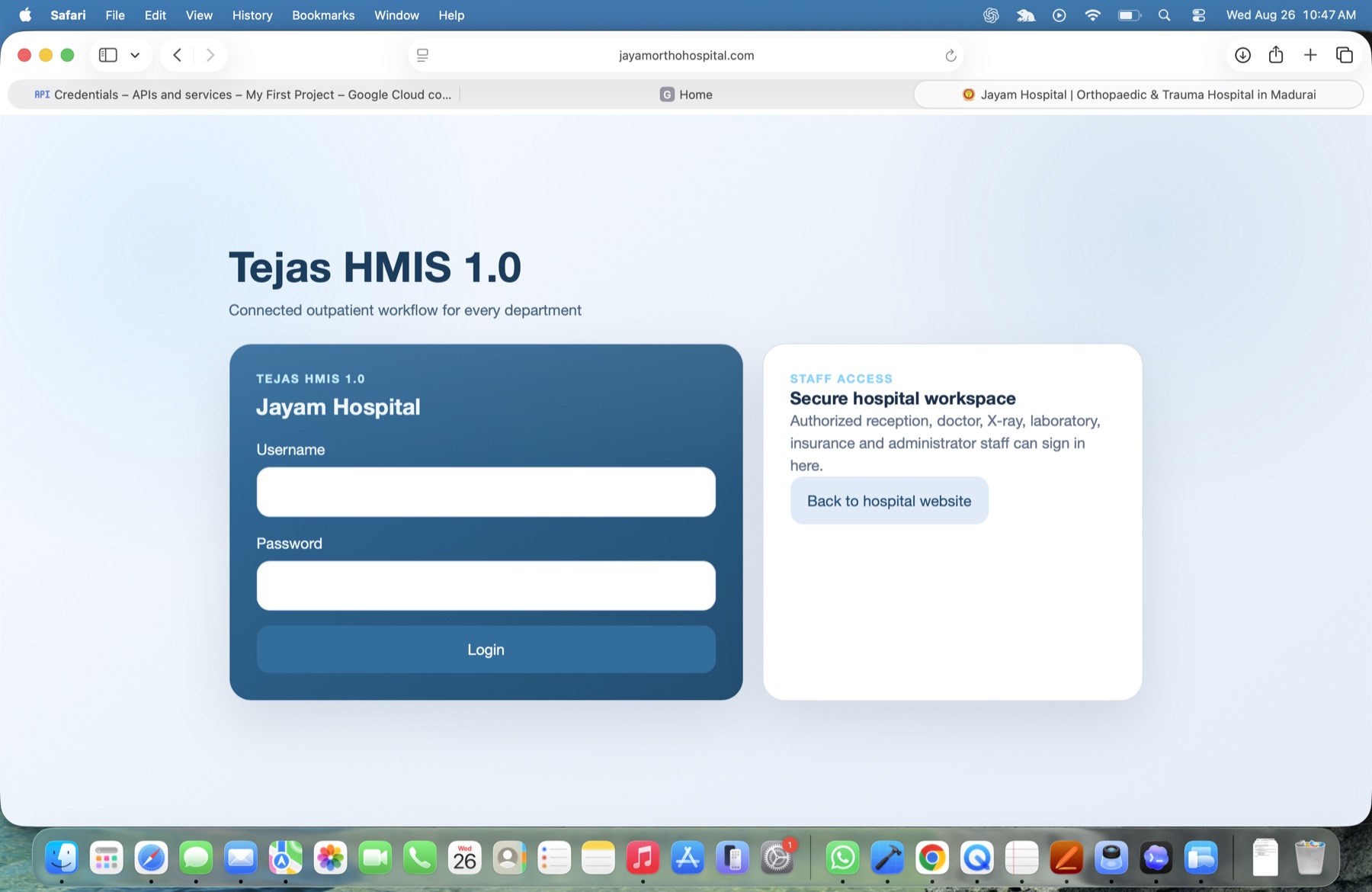Expand the tab group dropdown chevron
This screenshot has height=892, width=1372.
135,55
